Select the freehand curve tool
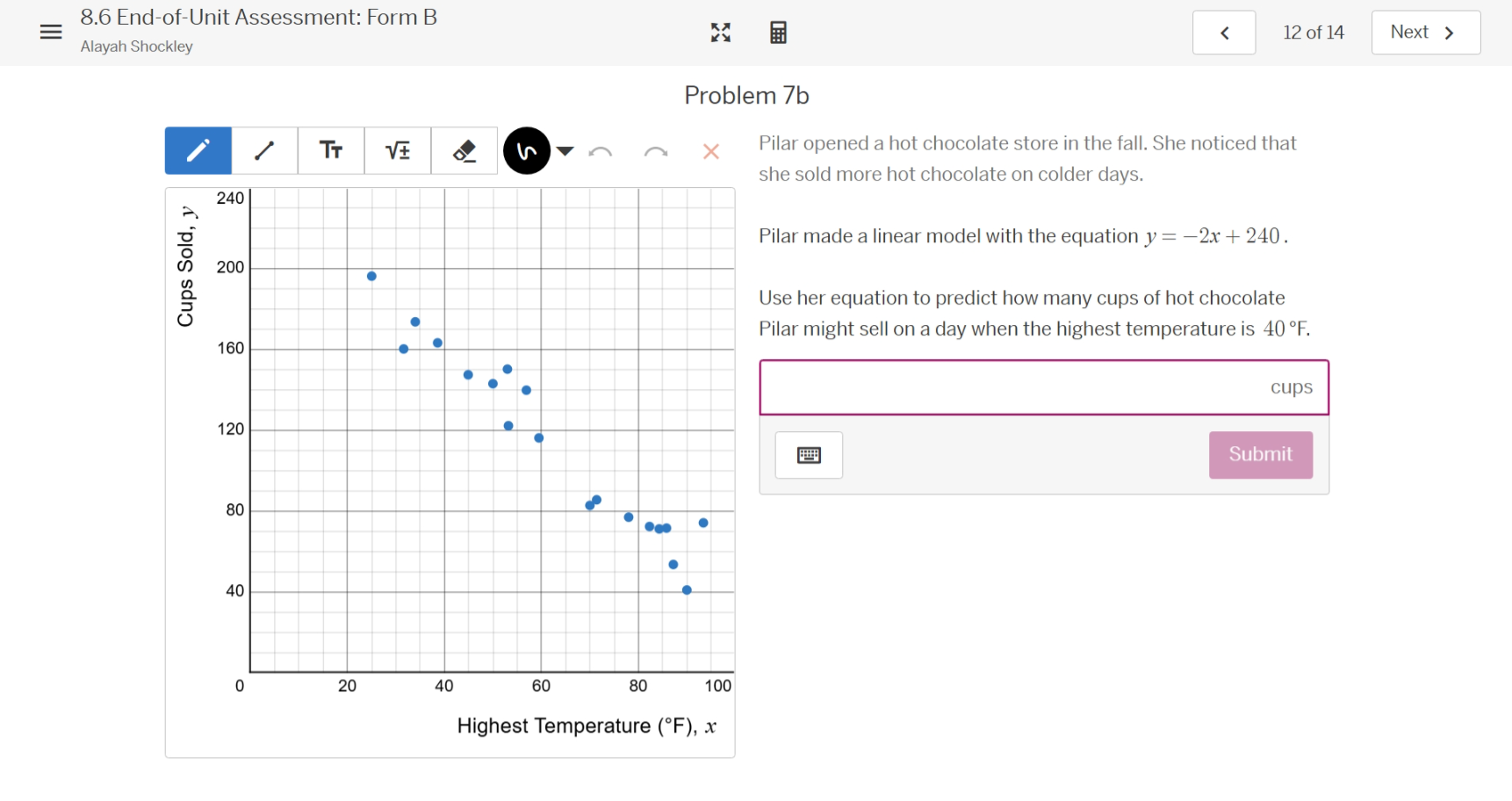 coord(526,150)
